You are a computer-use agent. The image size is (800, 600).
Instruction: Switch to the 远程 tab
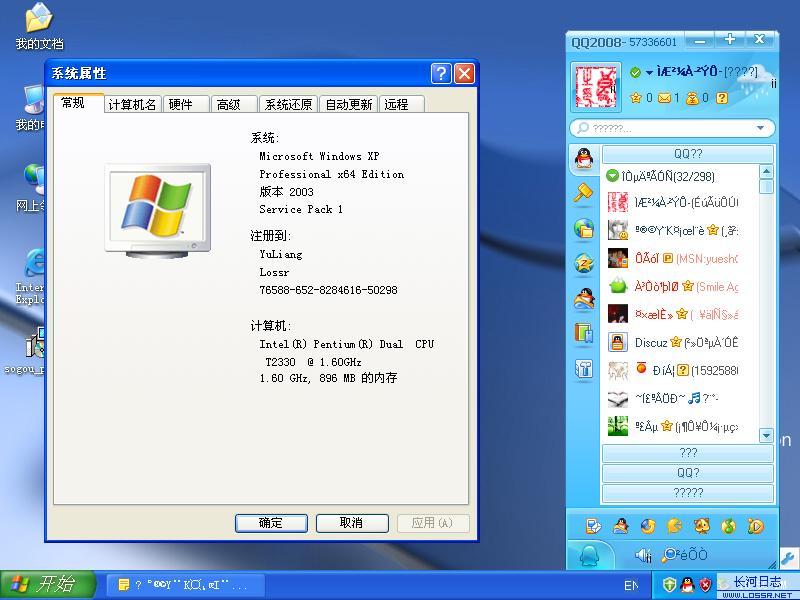click(x=402, y=104)
